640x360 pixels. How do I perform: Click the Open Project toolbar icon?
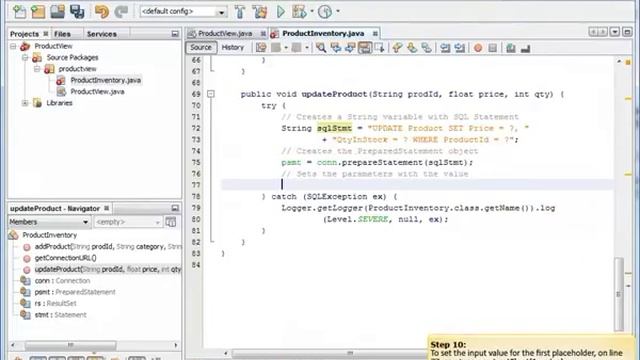57,11
